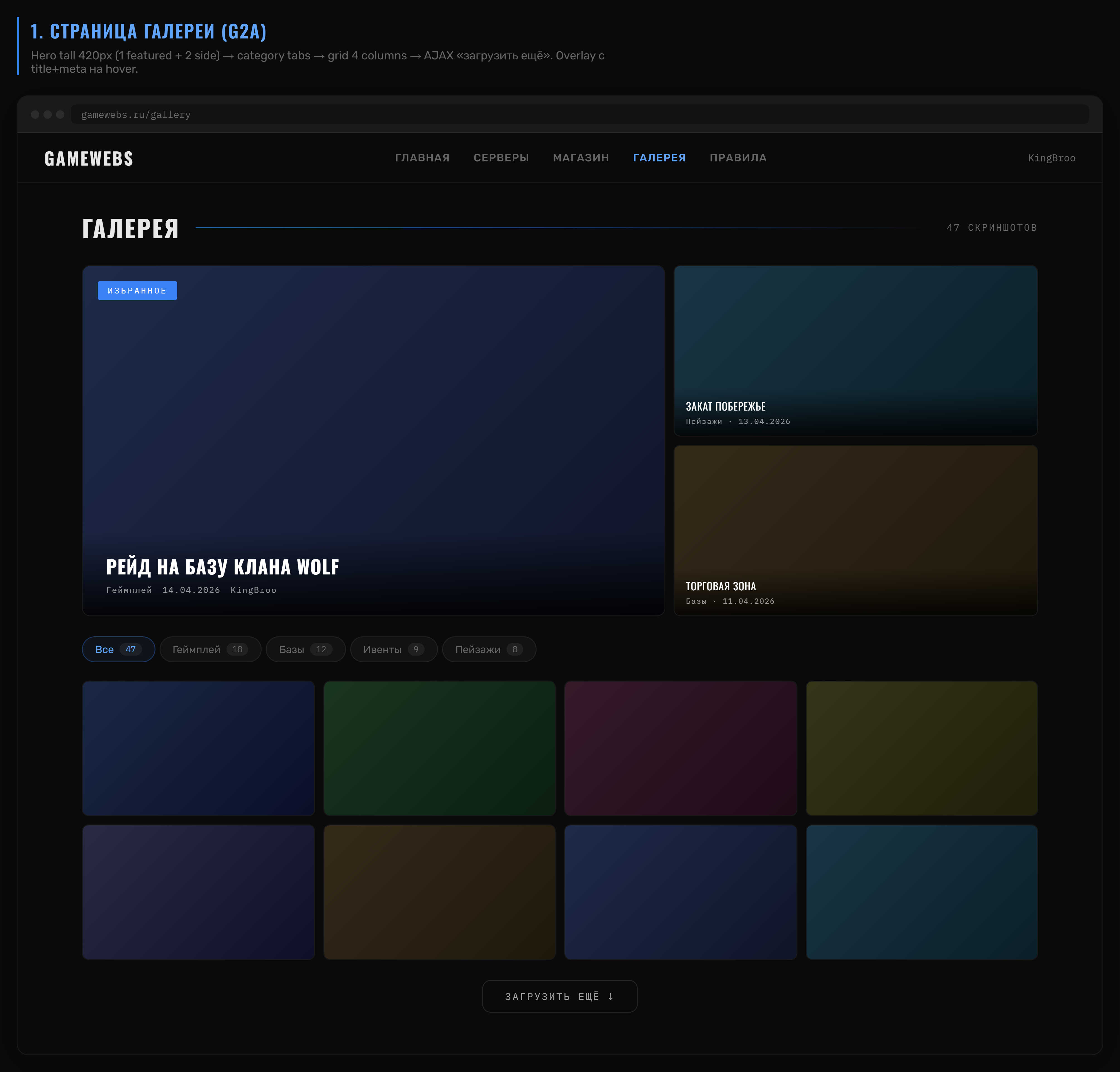Open the teal second-row grid thumbnail

point(922,892)
